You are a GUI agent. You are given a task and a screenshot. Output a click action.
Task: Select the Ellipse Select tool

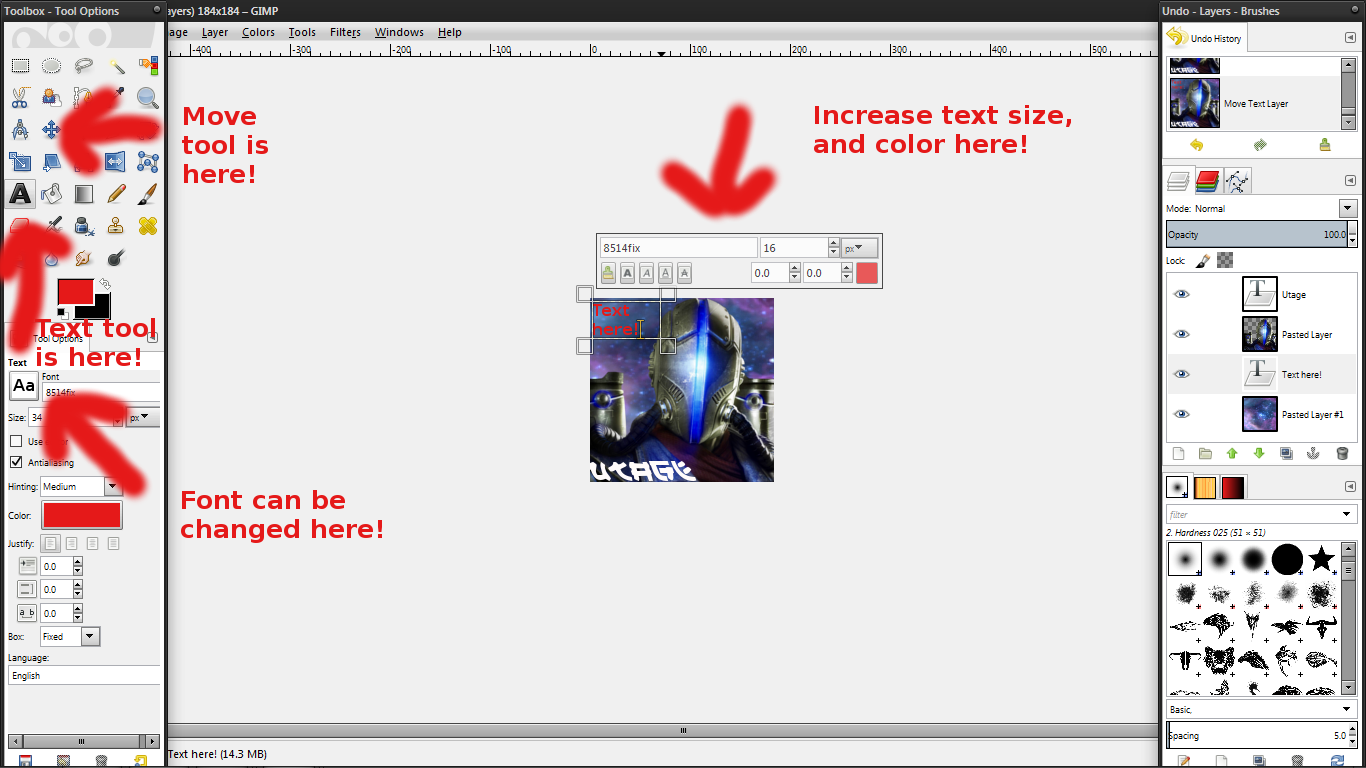click(52, 66)
